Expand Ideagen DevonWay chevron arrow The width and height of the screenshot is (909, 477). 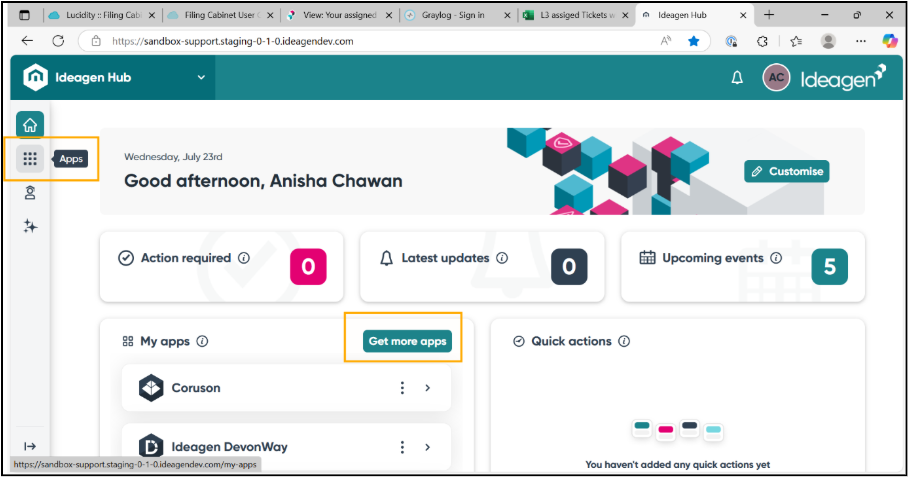(428, 447)
